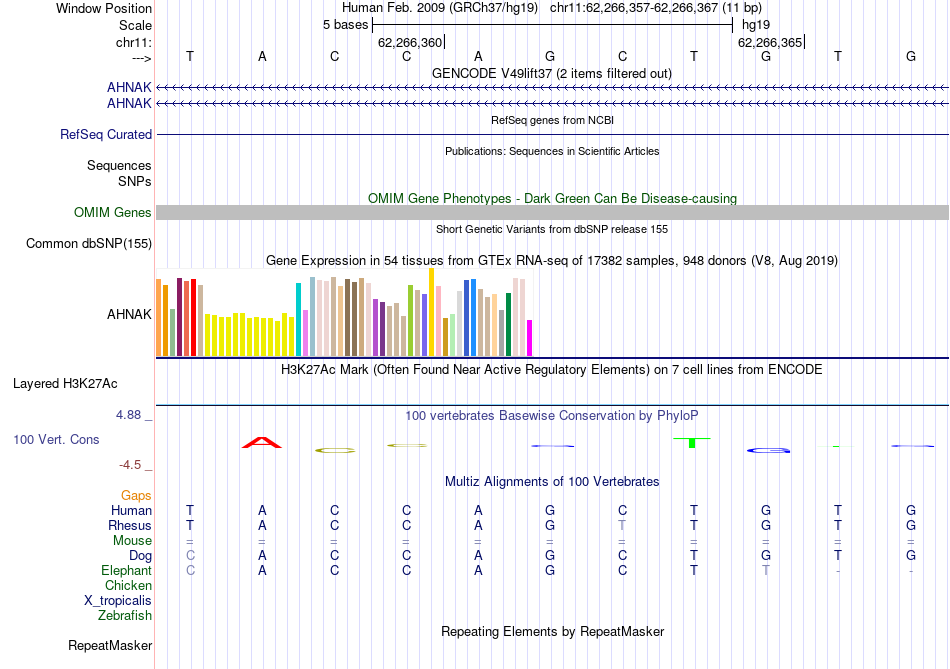Click the Sequences track label

tap(119, 165)
